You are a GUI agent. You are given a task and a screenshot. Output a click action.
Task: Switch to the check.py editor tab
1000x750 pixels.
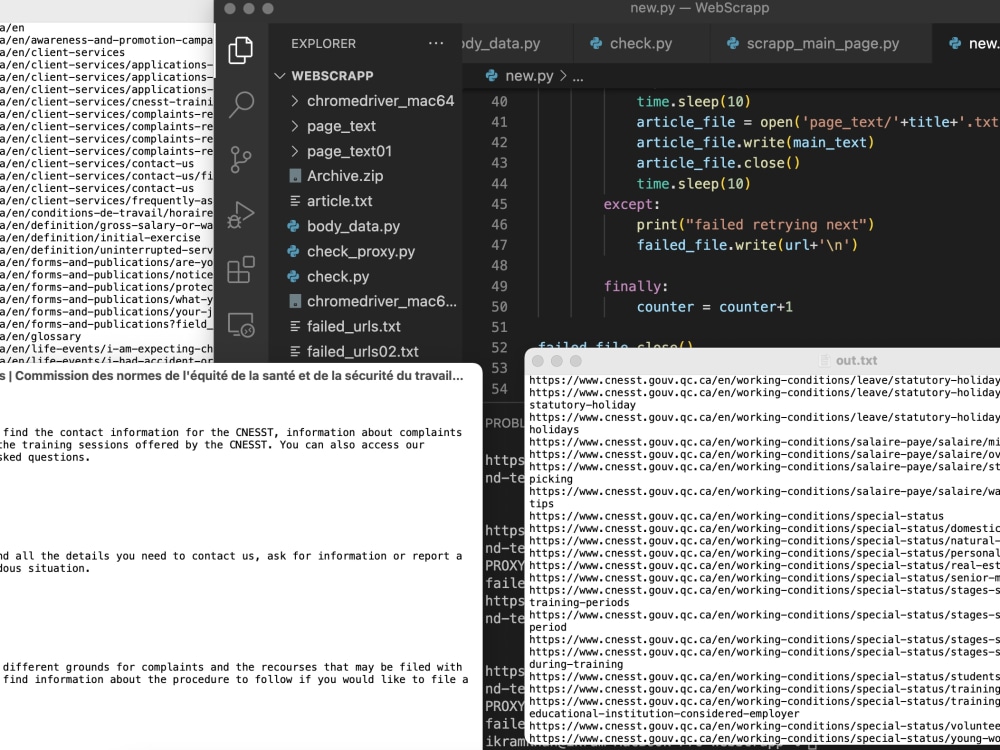pyautogui.click(x=640, y=43)
